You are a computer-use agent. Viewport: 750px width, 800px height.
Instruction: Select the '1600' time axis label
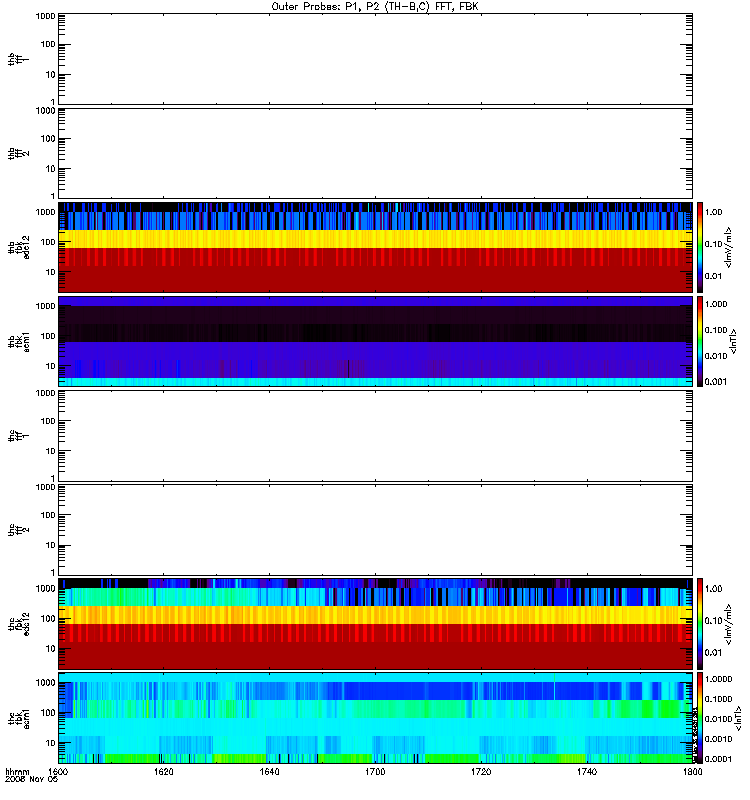(58, 772)
